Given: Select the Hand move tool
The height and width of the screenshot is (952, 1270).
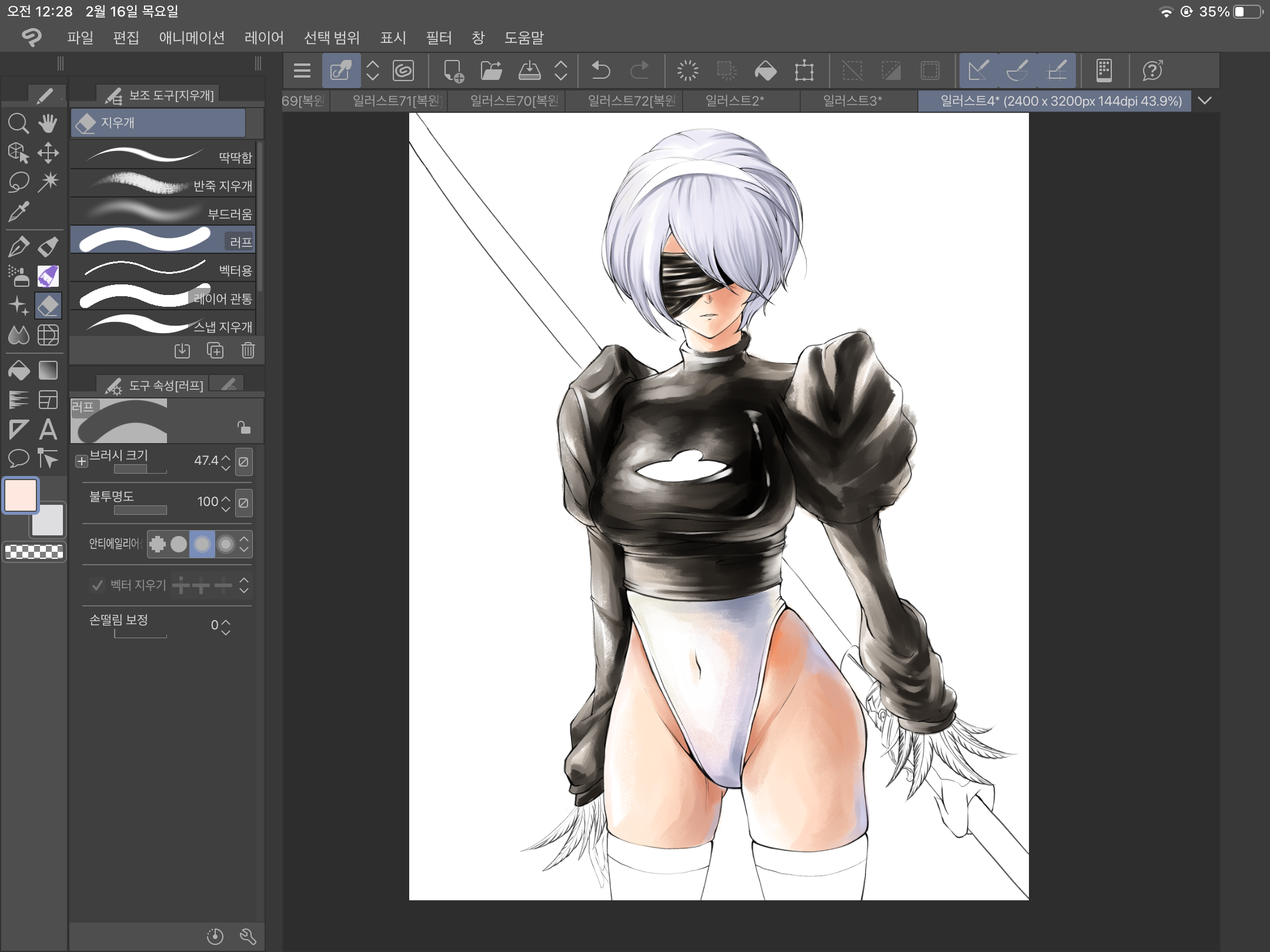Looking at the screenshot, I should tap(48, 123).
